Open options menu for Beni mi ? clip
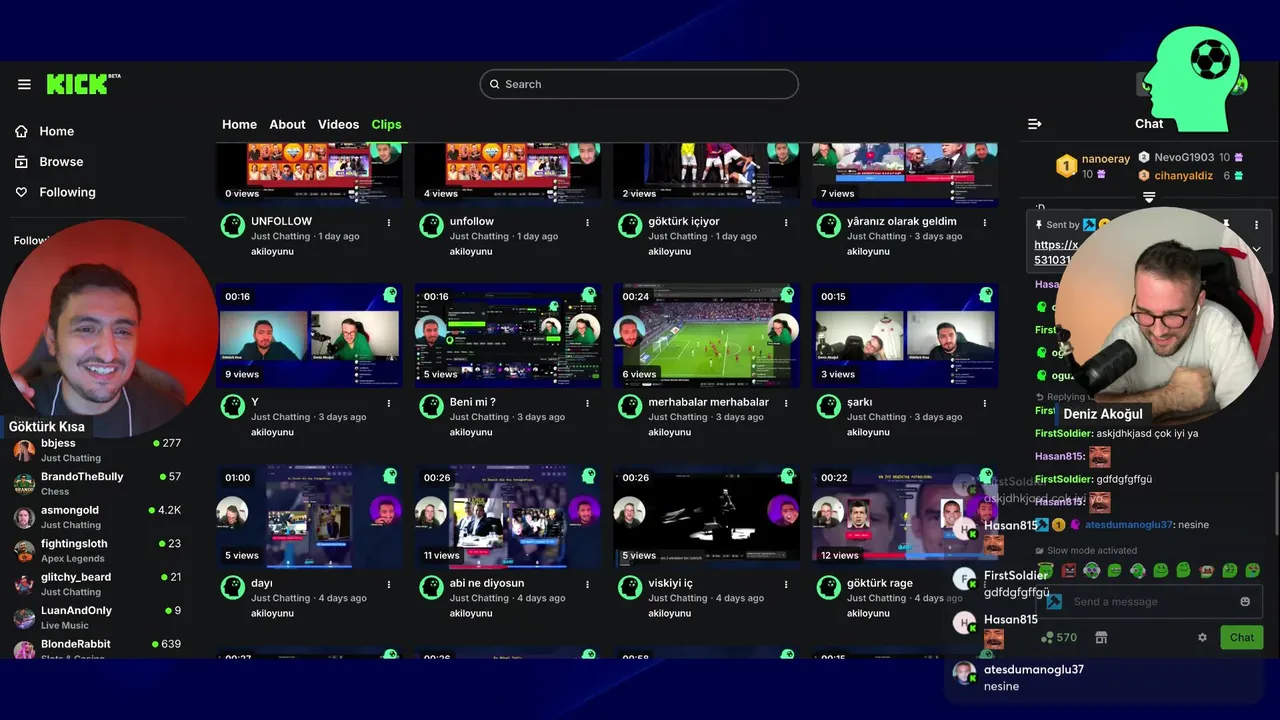 pyautogui.click(x=587, y=403)
